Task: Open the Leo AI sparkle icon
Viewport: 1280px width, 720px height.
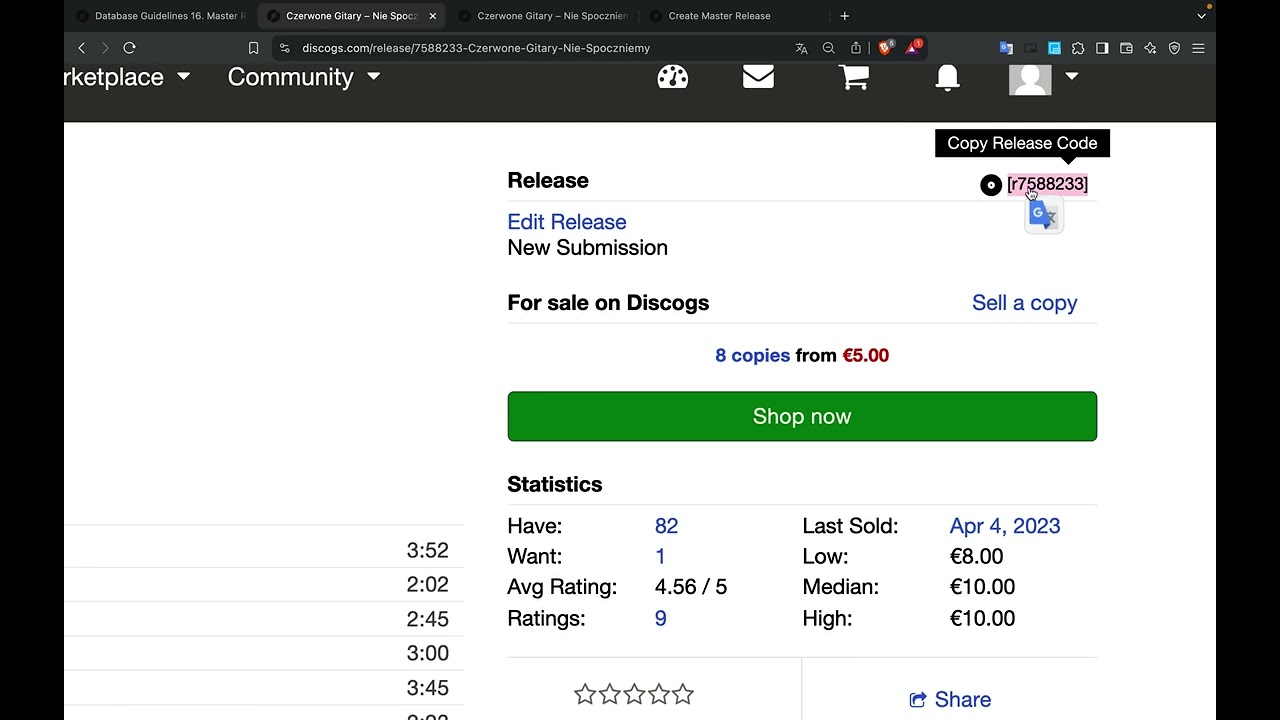Action: pos(1150,48)
